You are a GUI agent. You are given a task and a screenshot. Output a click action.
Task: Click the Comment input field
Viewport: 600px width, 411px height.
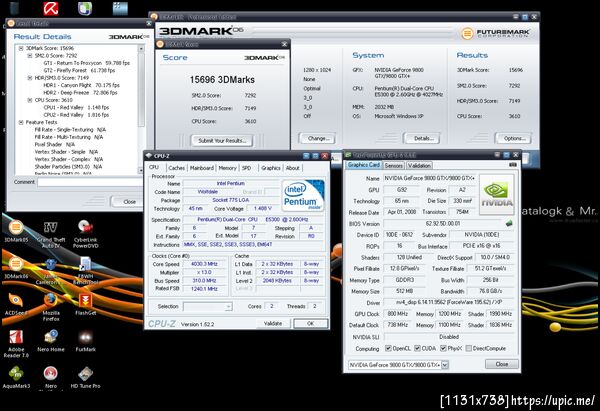(90, 182)
